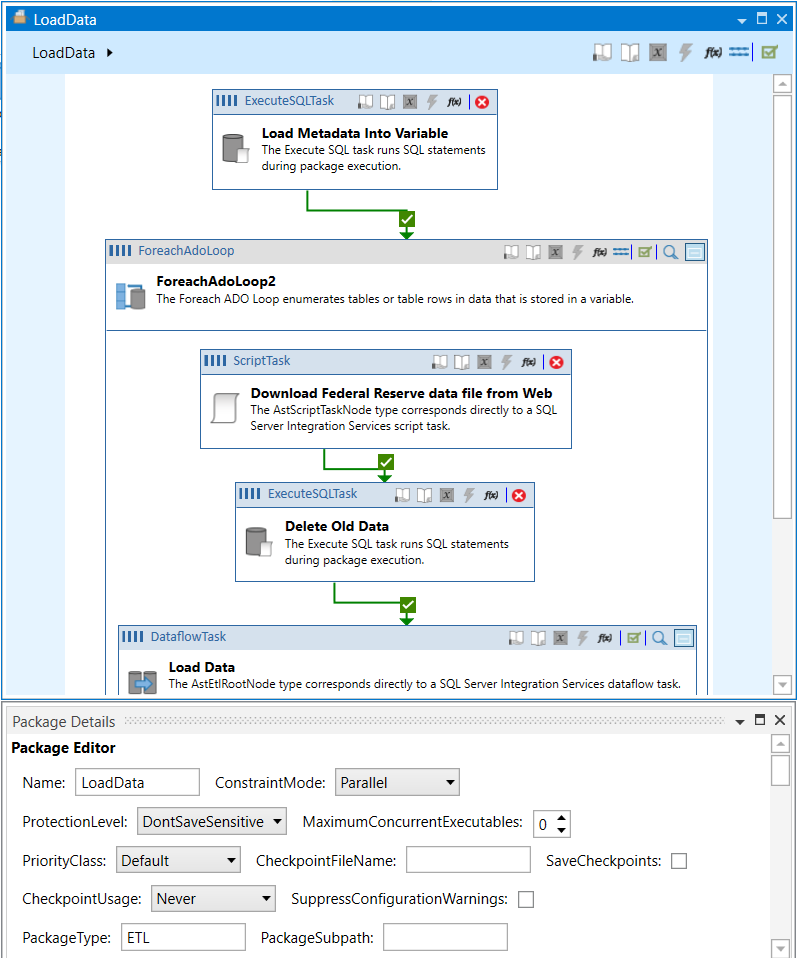Click success constraint check above ForeachAdoLoop

click(x=407, y=219)
